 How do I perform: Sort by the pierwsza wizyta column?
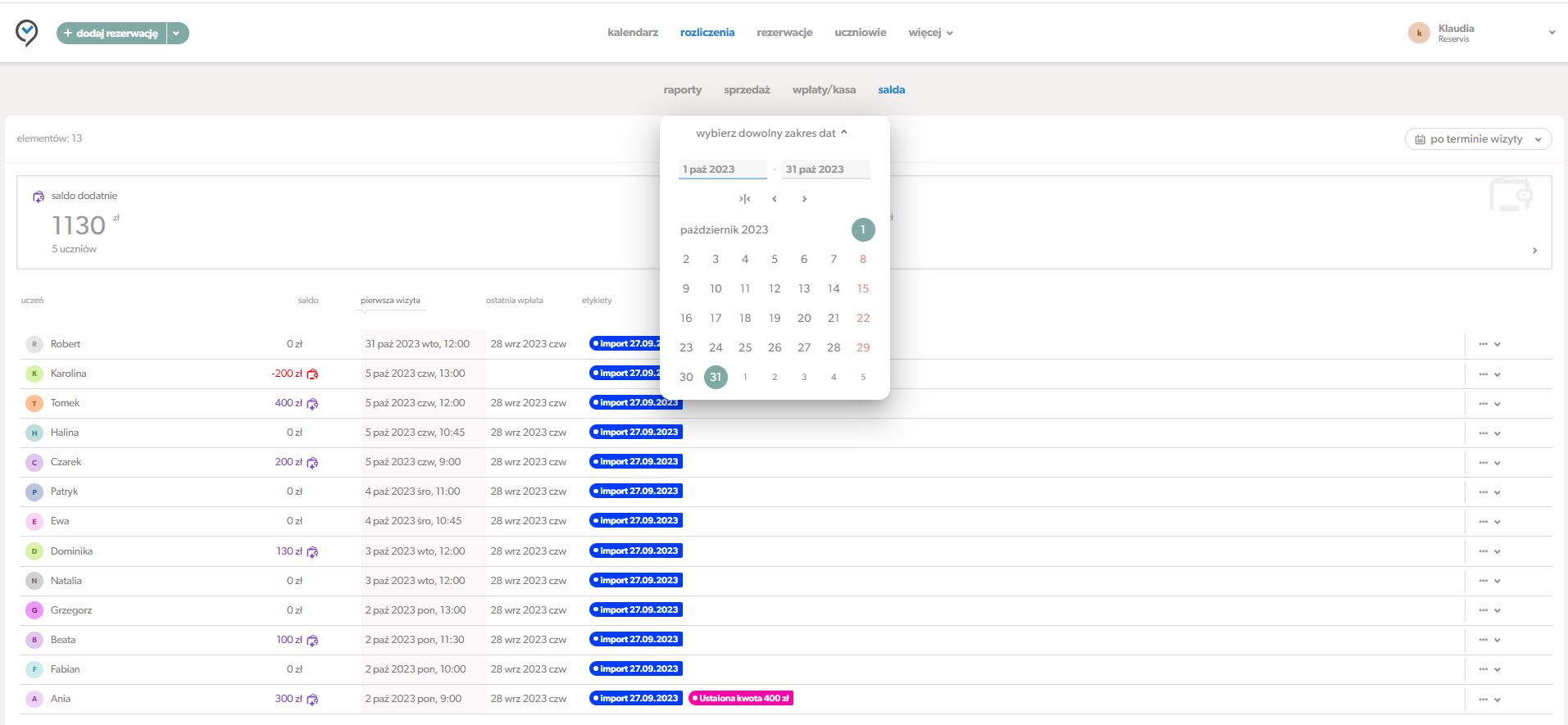pyautogui.click(x=390, y=301)
